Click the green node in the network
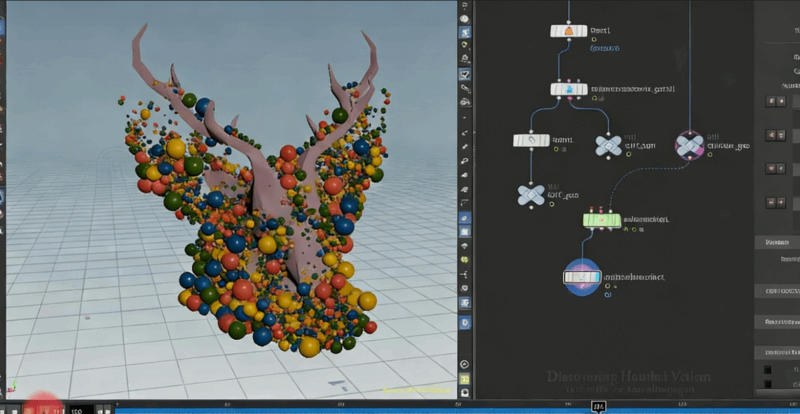Image resolution: width=800 pixels, height=414 pixels. click(602, 219)
